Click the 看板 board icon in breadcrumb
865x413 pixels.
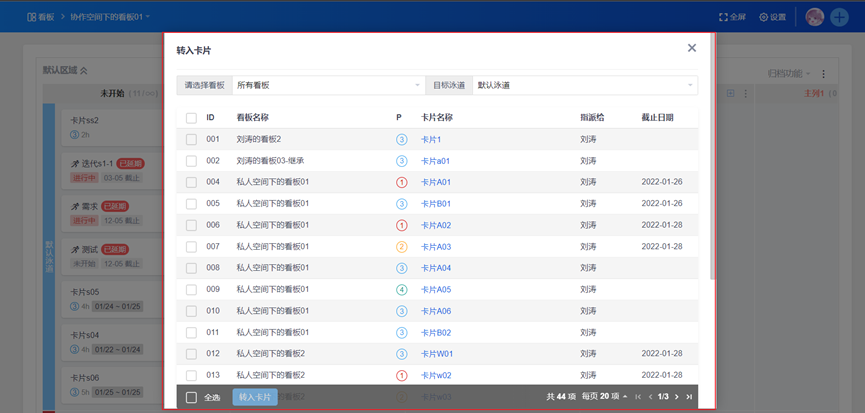(32, 17)
